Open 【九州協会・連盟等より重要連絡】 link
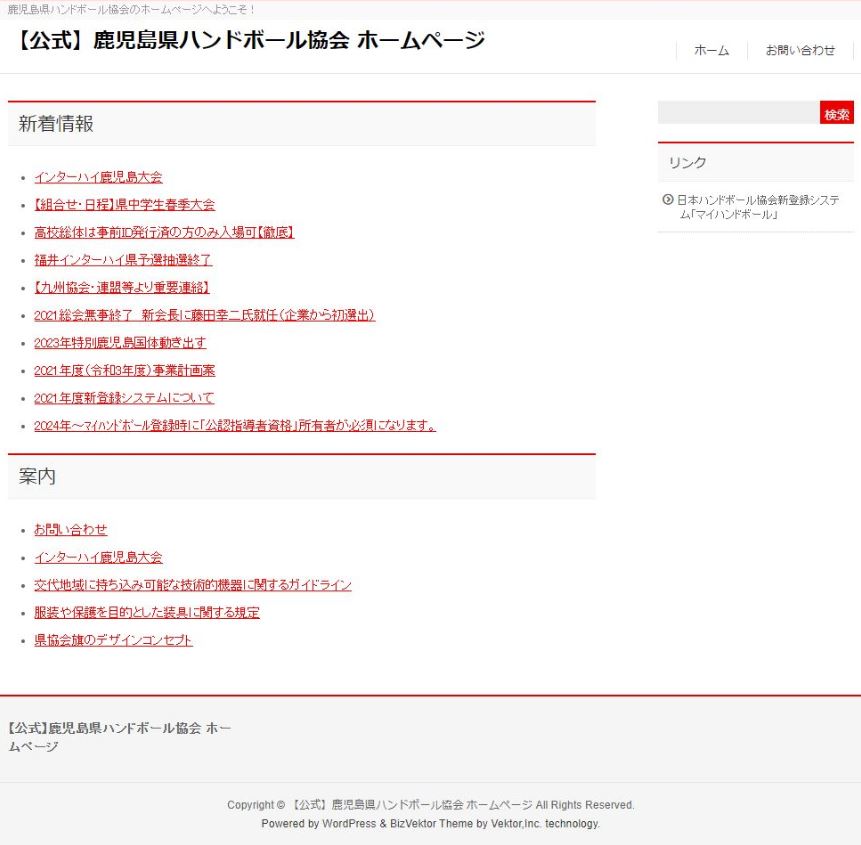This screenshot has height=845, width=861. 122,288
